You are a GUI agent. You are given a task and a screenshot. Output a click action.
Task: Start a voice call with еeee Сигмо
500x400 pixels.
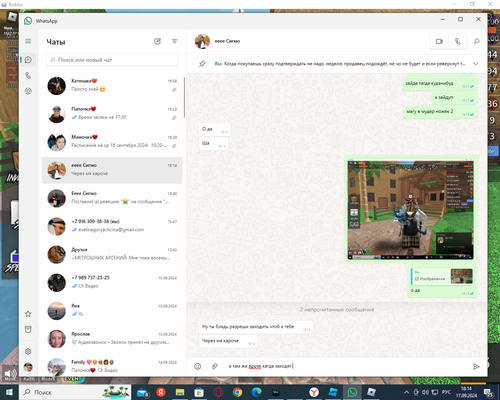(x=458, y=41)
